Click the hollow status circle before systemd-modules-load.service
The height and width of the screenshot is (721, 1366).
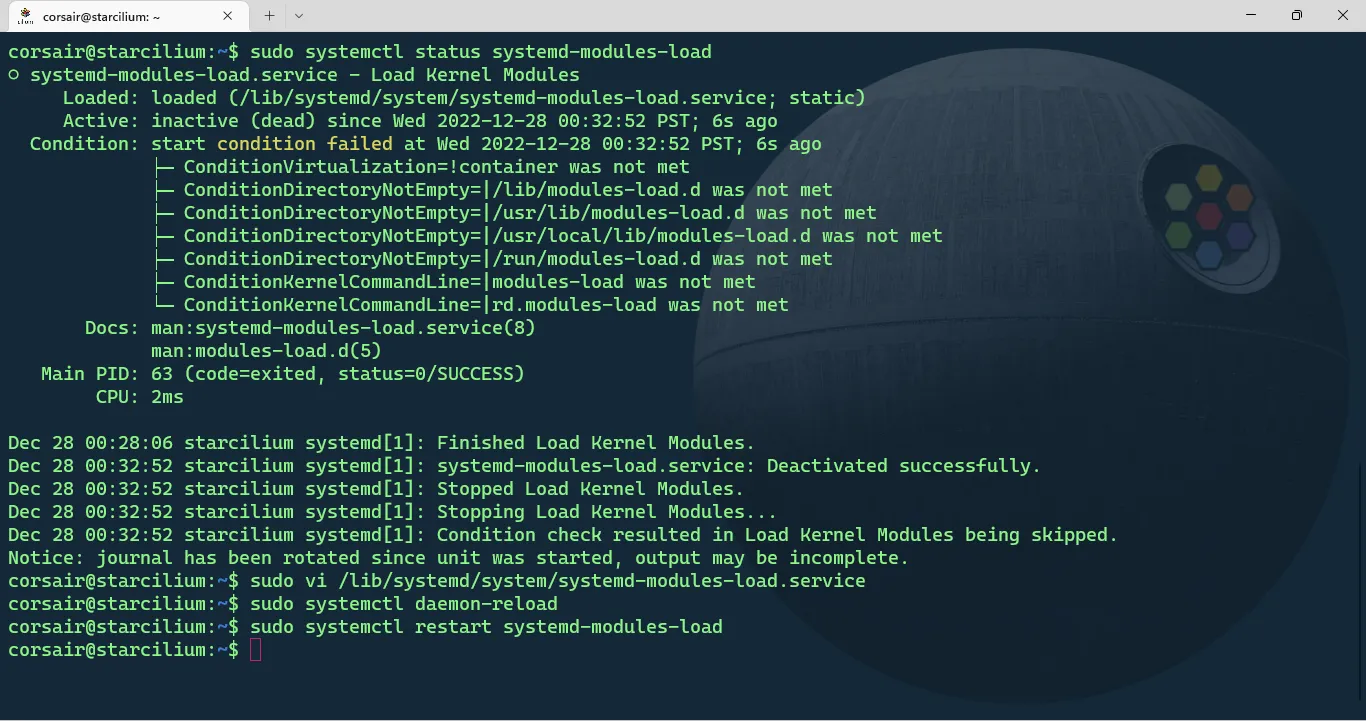tap(14, 75)
